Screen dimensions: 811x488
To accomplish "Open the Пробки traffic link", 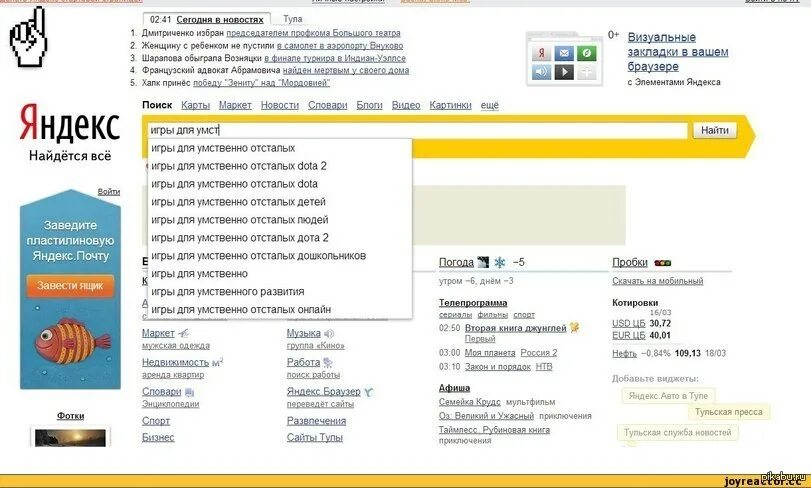I will pos(630,262).
